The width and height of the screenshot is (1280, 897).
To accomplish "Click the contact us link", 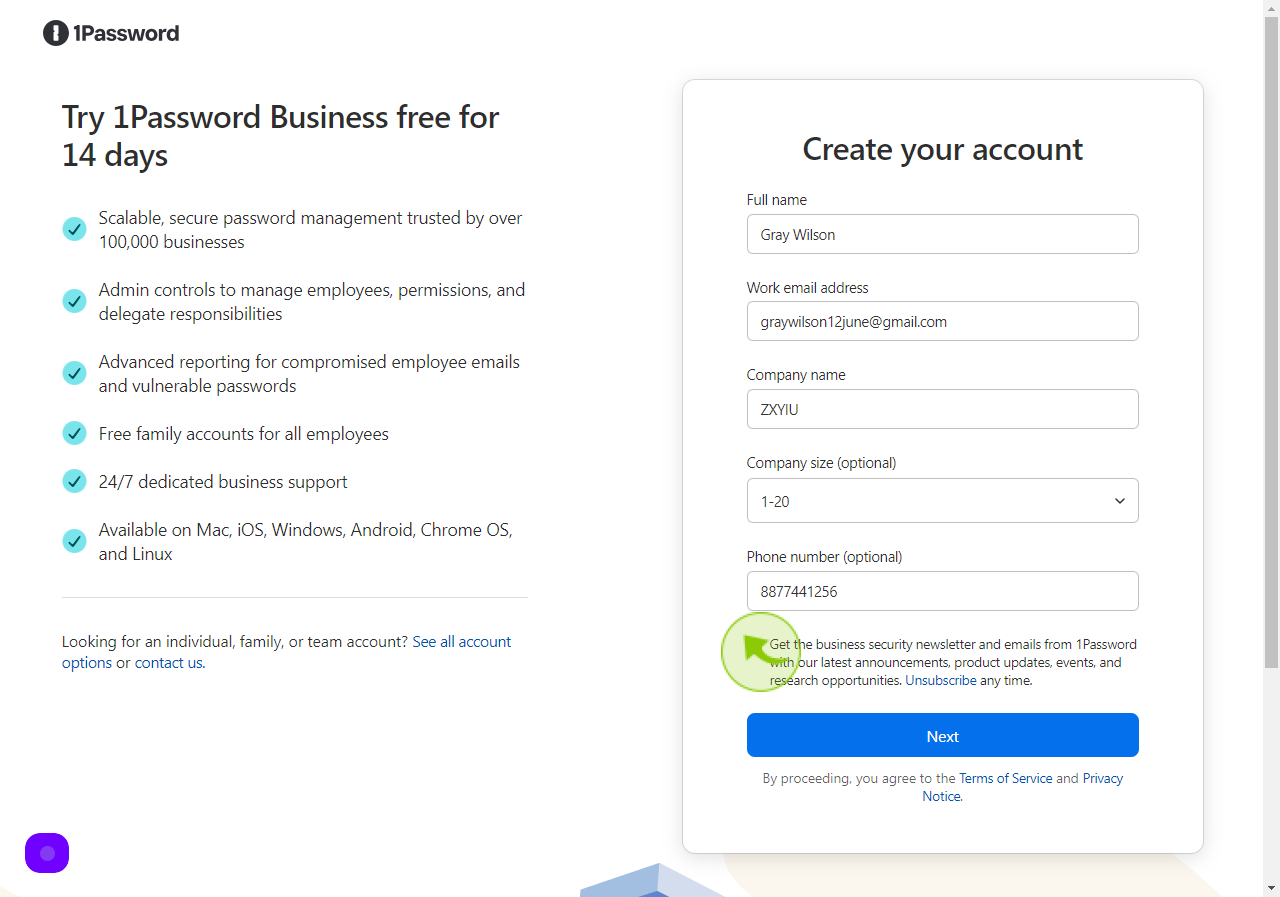I will tap(168, 662).
